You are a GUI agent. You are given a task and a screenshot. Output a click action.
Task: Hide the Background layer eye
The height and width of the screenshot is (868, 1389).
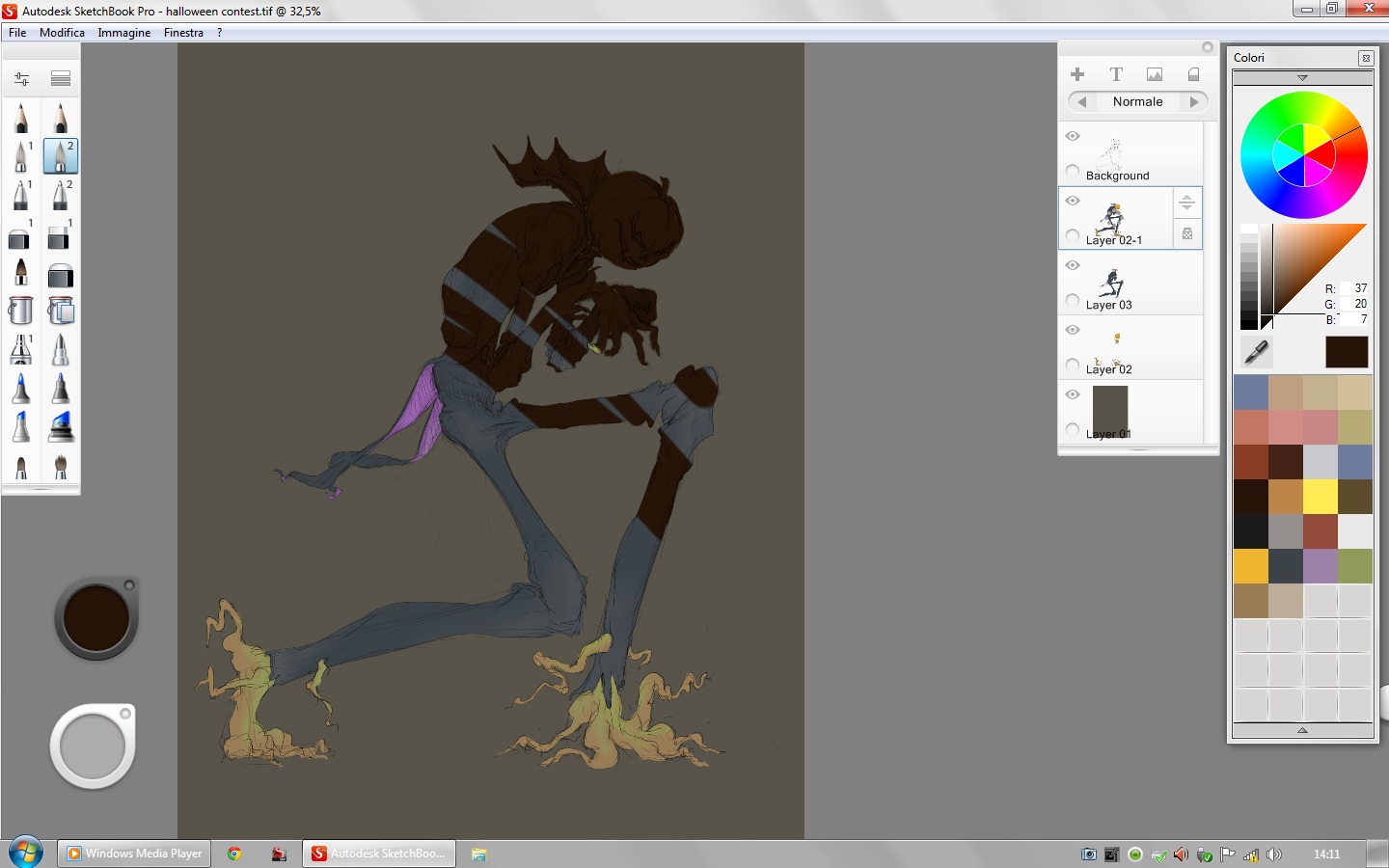(1073, 136)
